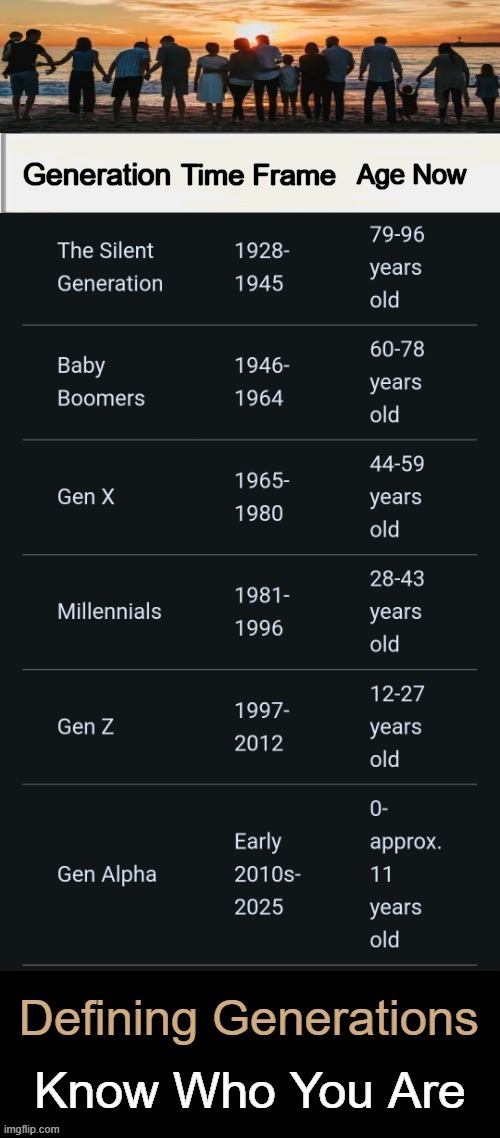Click the 79-96 years old cell
Image resolution: width=500 pixels, height=1138 pixels.
click(397, 267)
